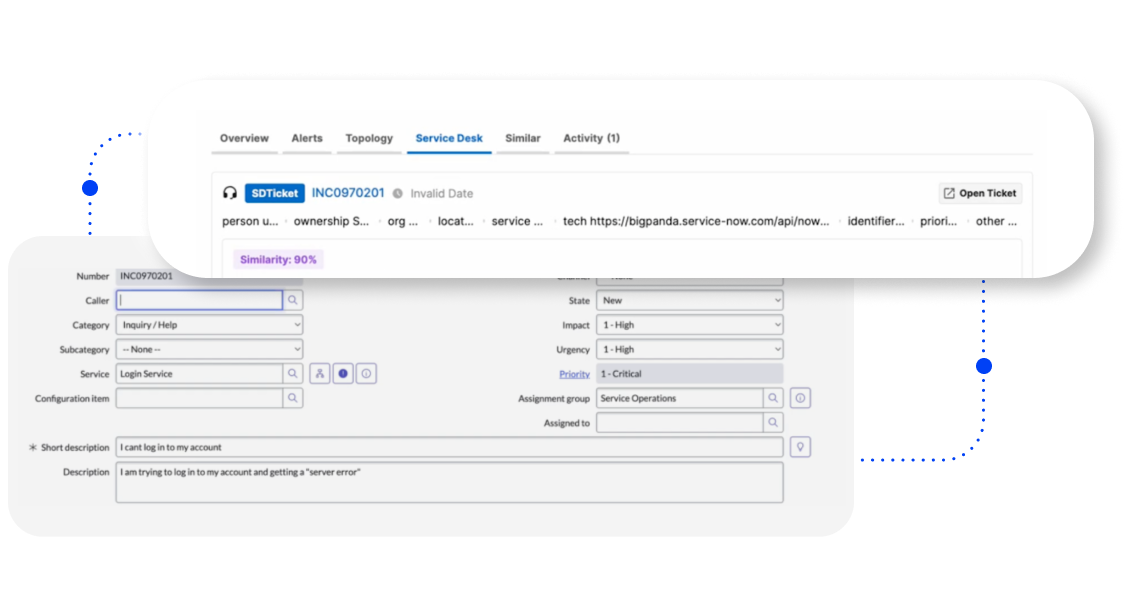This screenshot has width=1124, height=616.
Task: Go to the Service Desk tab
Action: 449,138
